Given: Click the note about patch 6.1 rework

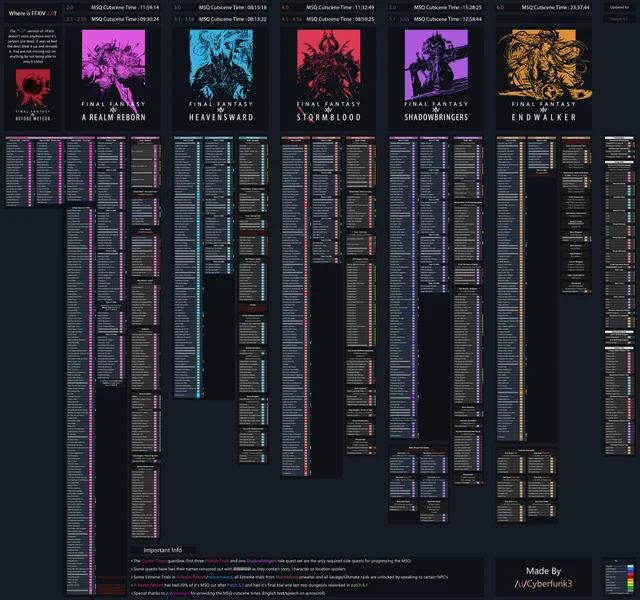Looking at the screenshot, I should coord(251,585).
